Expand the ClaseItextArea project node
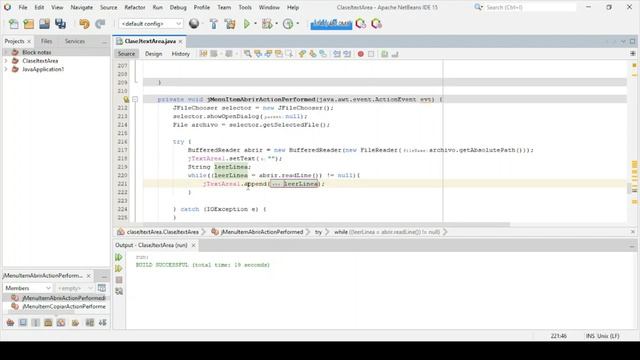Image resolution: width=640 pixels, height=360 pixels. 6,61
